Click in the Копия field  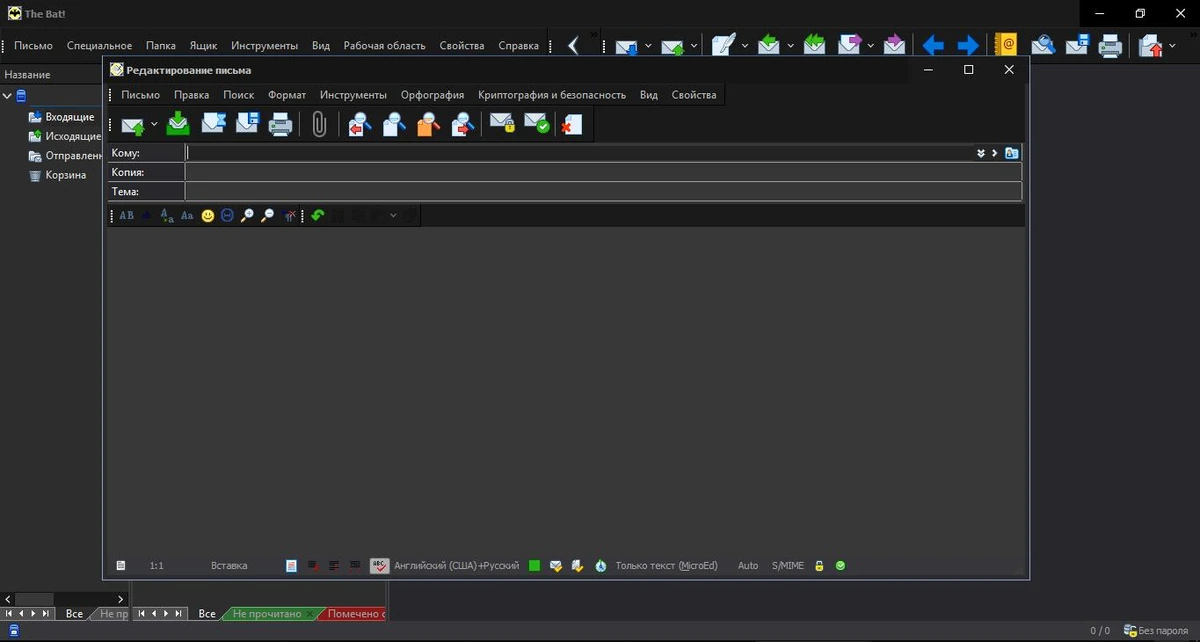click(603, 172)
